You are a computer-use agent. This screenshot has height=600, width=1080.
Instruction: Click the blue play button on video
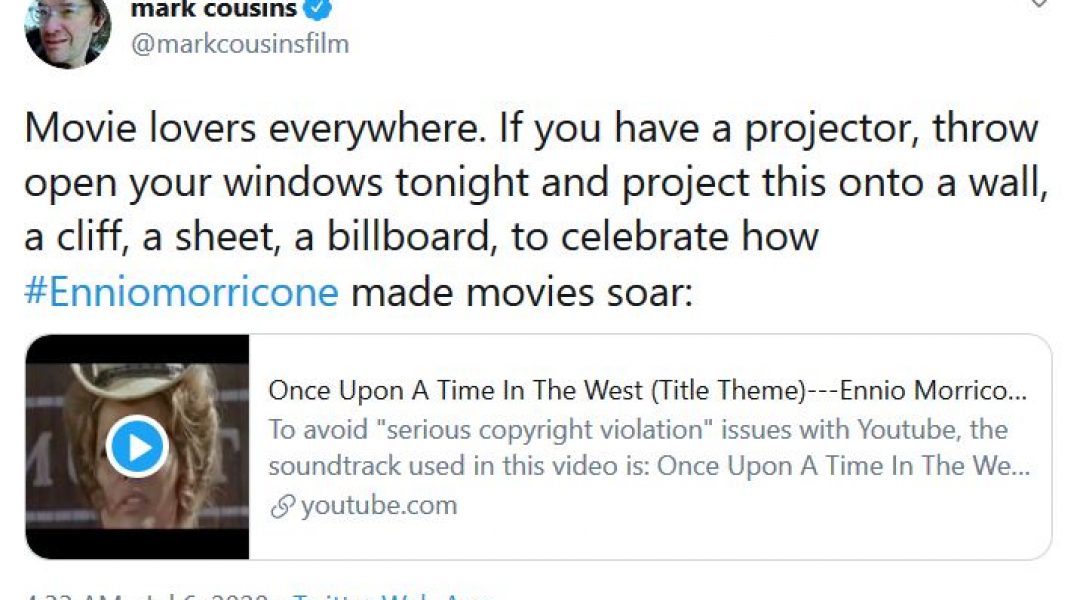(x=136, y=447)
